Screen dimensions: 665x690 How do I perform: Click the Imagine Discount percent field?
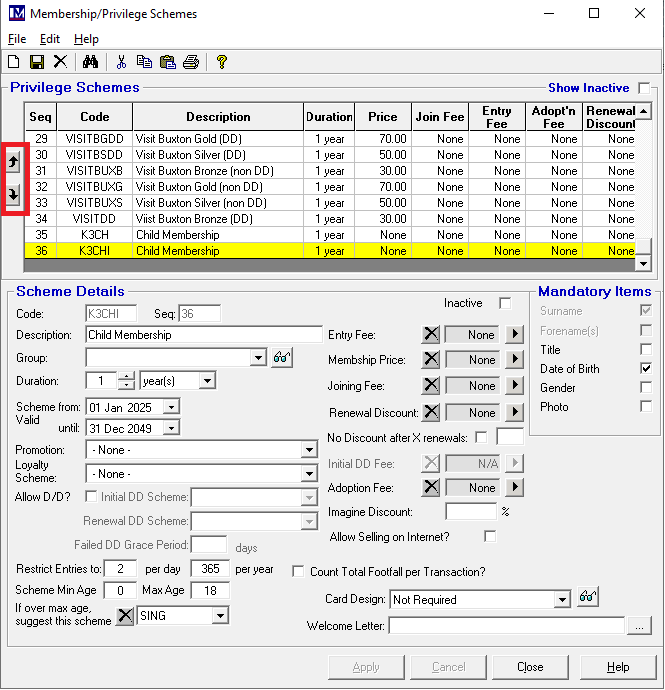(471, 511)
